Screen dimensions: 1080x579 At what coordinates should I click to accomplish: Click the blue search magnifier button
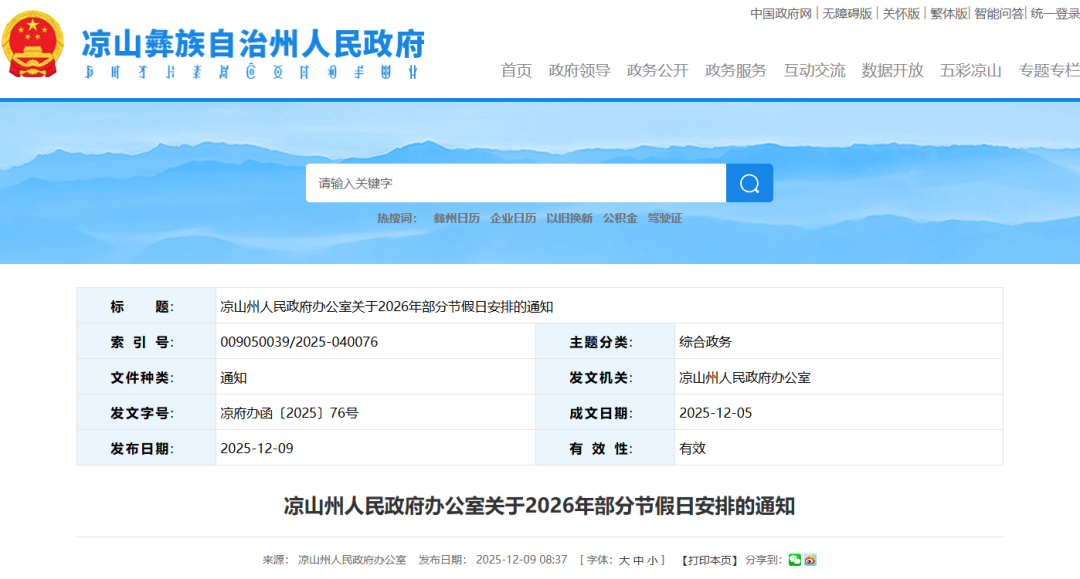[749, 183]
